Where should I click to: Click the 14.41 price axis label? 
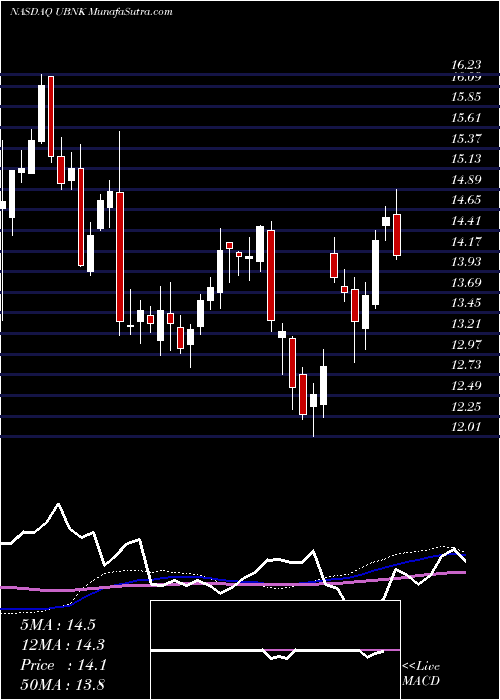tap(466, 221)
